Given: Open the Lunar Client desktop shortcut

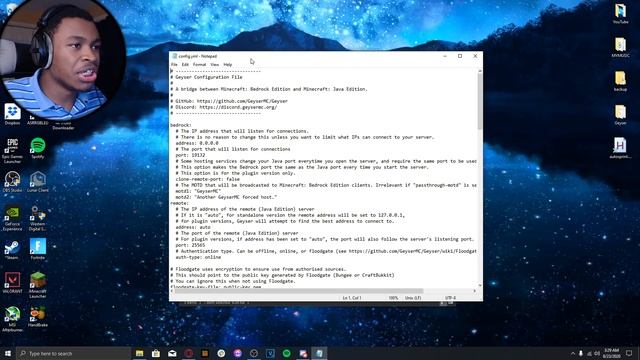Looking at the screenshot, I should (x=38, y=182).
